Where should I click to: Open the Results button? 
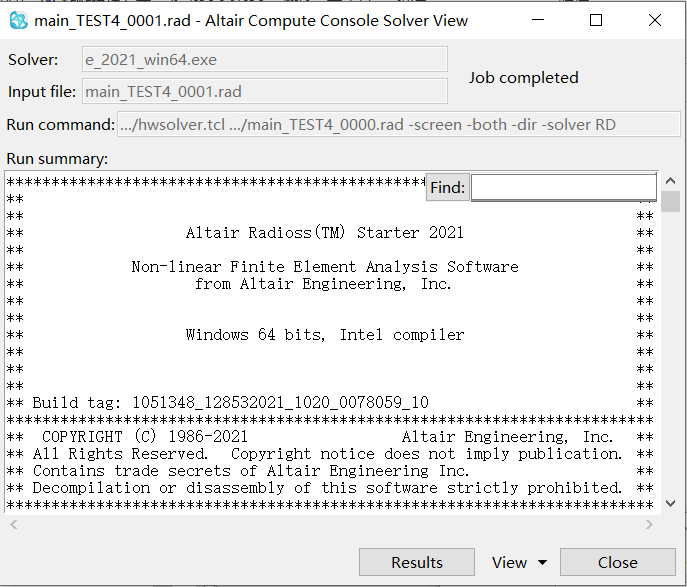click(x=417, y=562)
